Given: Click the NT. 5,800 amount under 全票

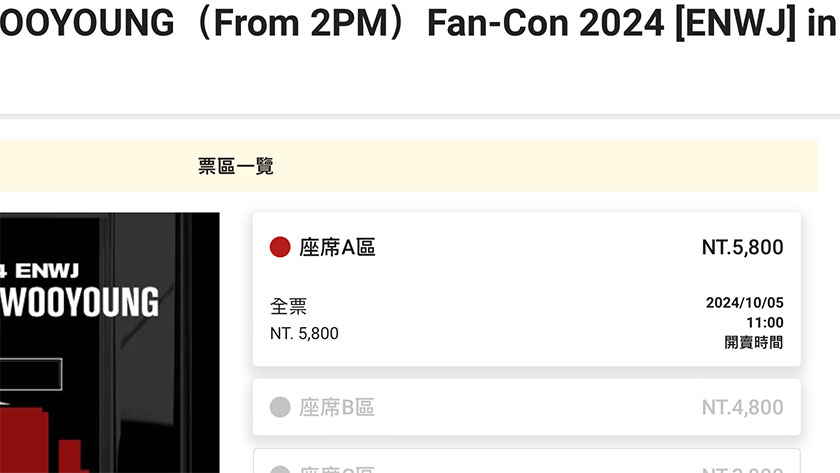Looking at the screenshot, I should [x=304, y=333].
